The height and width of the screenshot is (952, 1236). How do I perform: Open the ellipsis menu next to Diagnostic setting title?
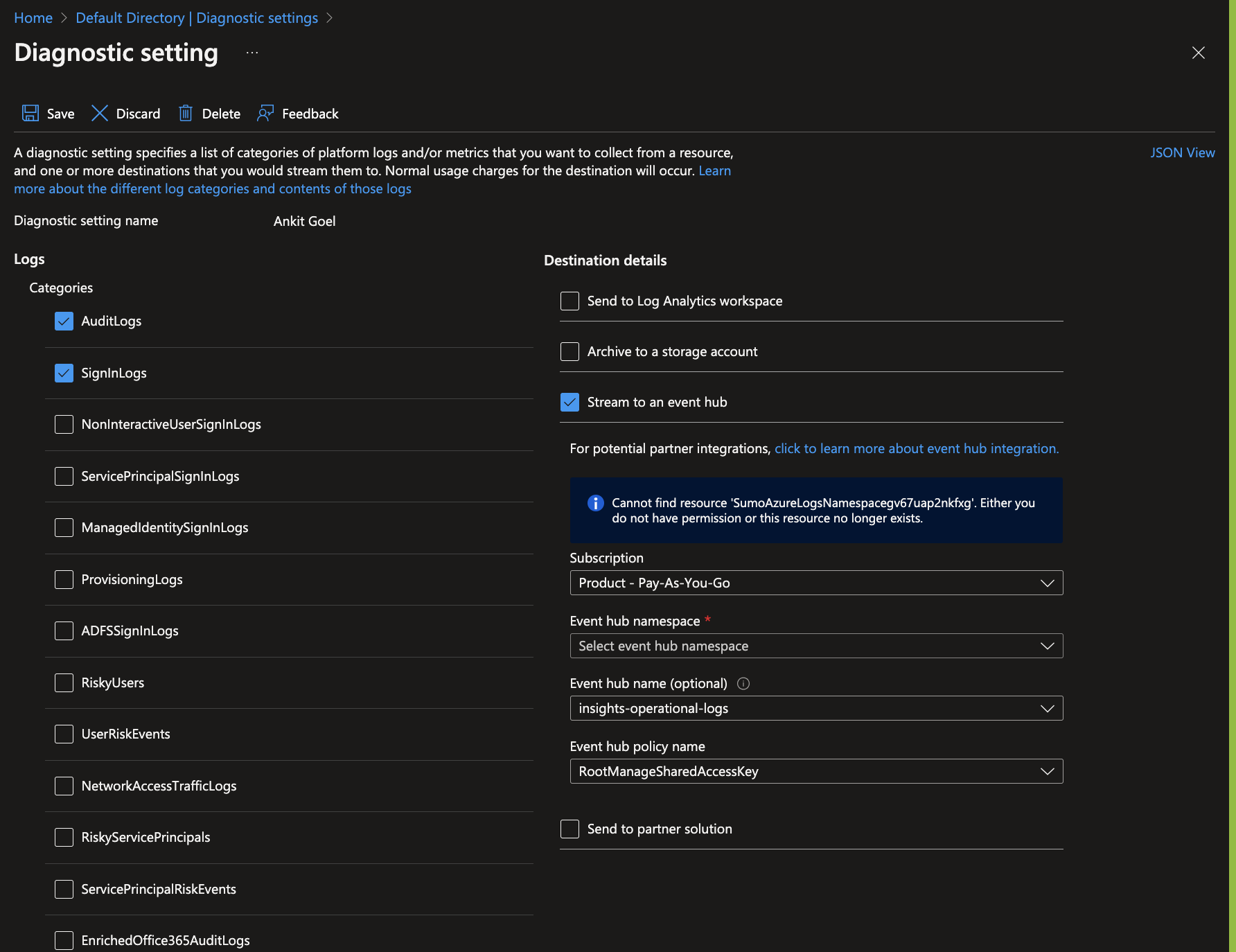[x=251, y=52]
